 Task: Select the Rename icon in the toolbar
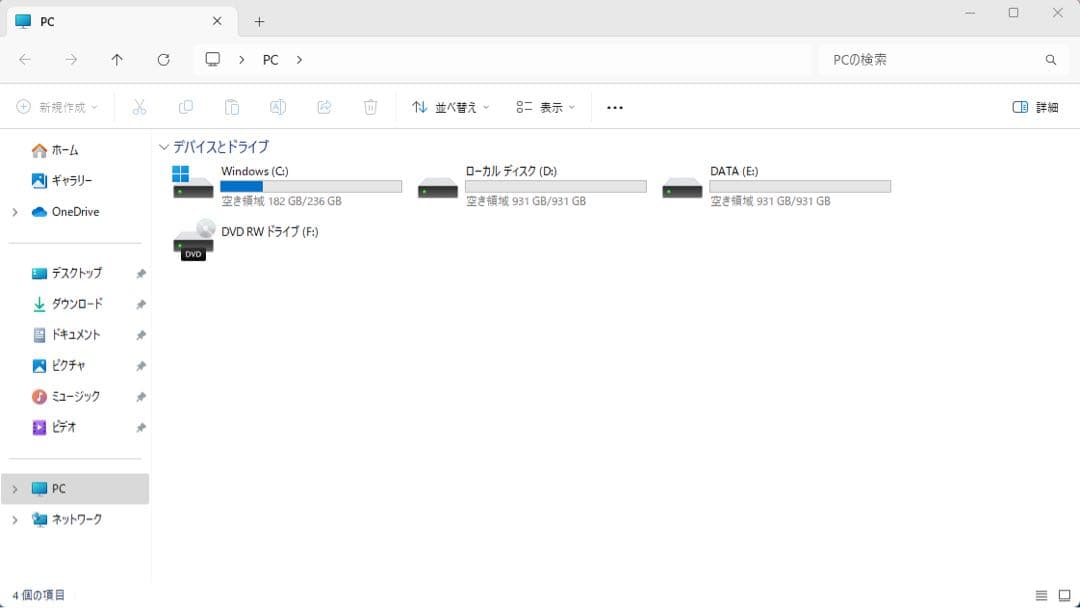(278, 107)
